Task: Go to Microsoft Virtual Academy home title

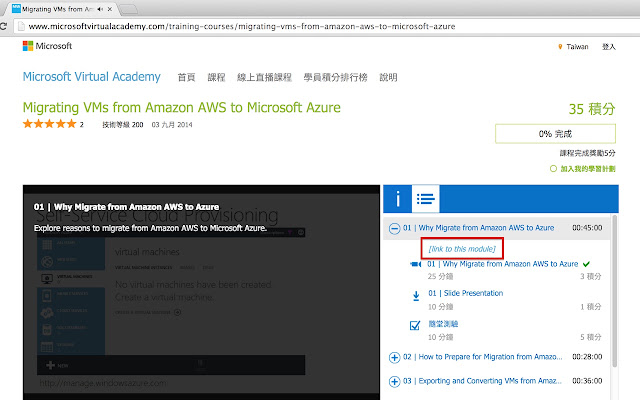Action: point(91,77)
